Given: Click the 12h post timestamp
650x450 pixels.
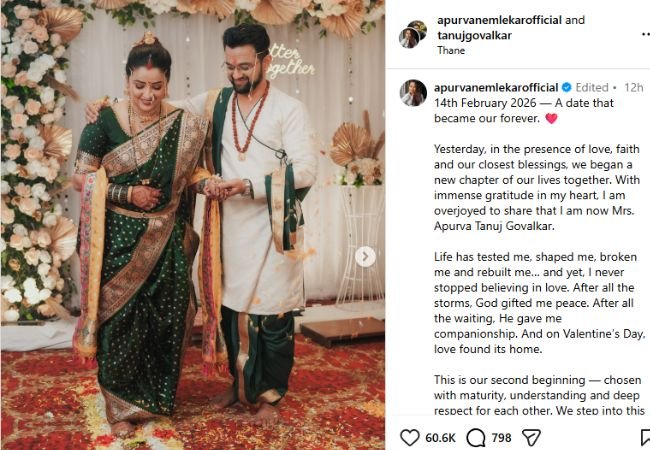Looking at the screenshot, I should point(633,87).
